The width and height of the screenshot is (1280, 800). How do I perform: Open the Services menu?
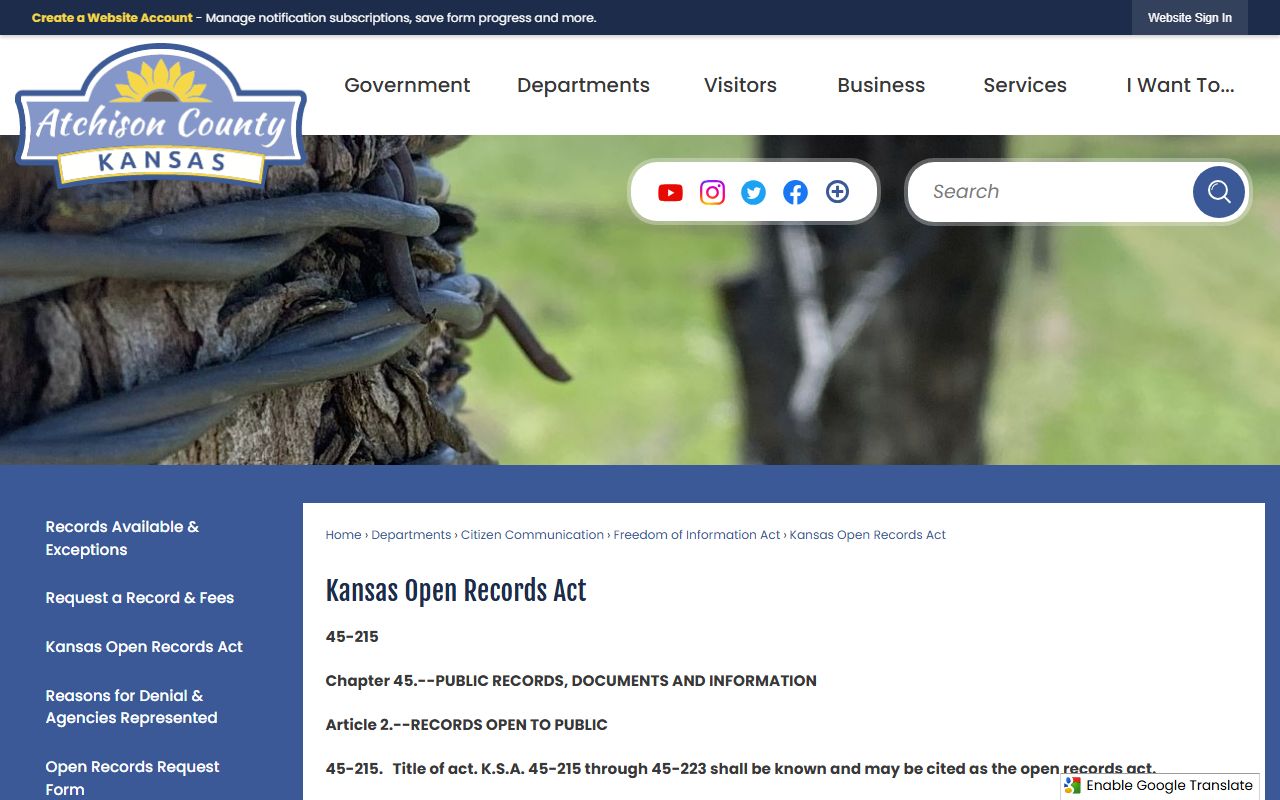coord(1025,85)
